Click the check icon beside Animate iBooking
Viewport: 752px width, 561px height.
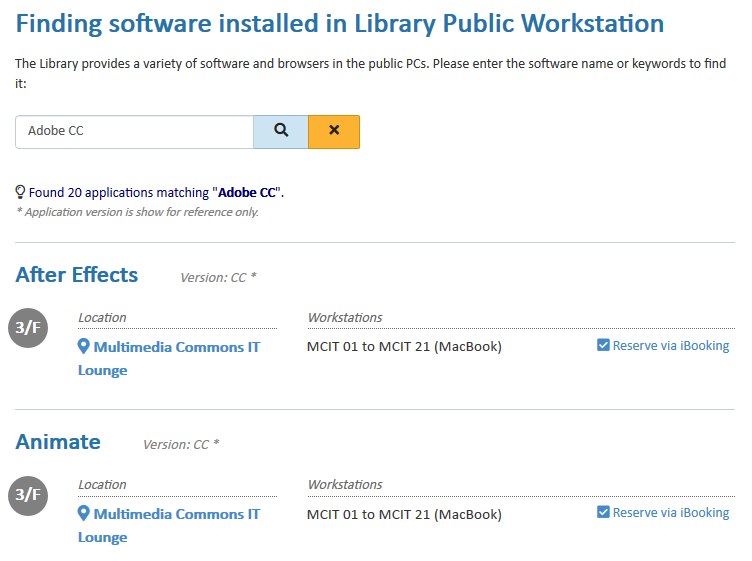603,512
